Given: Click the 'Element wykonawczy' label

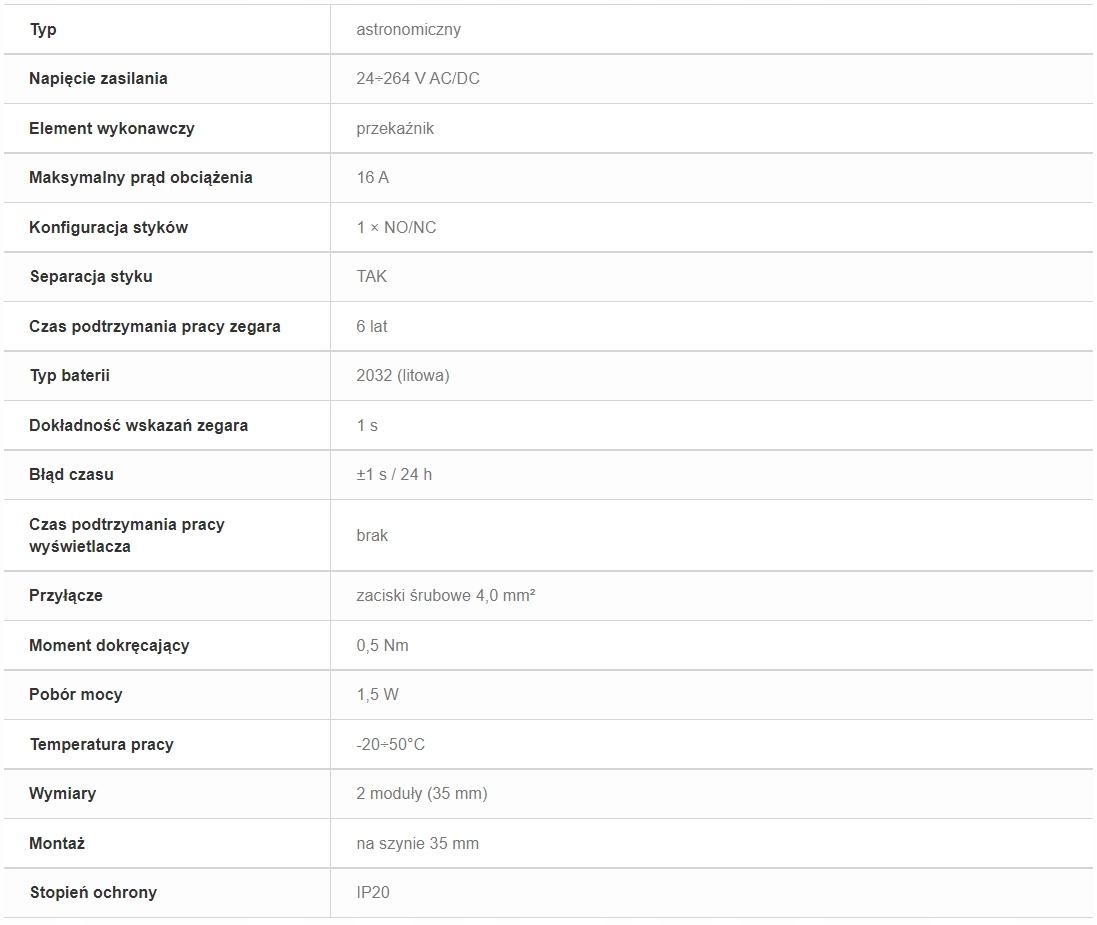Looking at the screenshot, I should [x=111, y=128].
